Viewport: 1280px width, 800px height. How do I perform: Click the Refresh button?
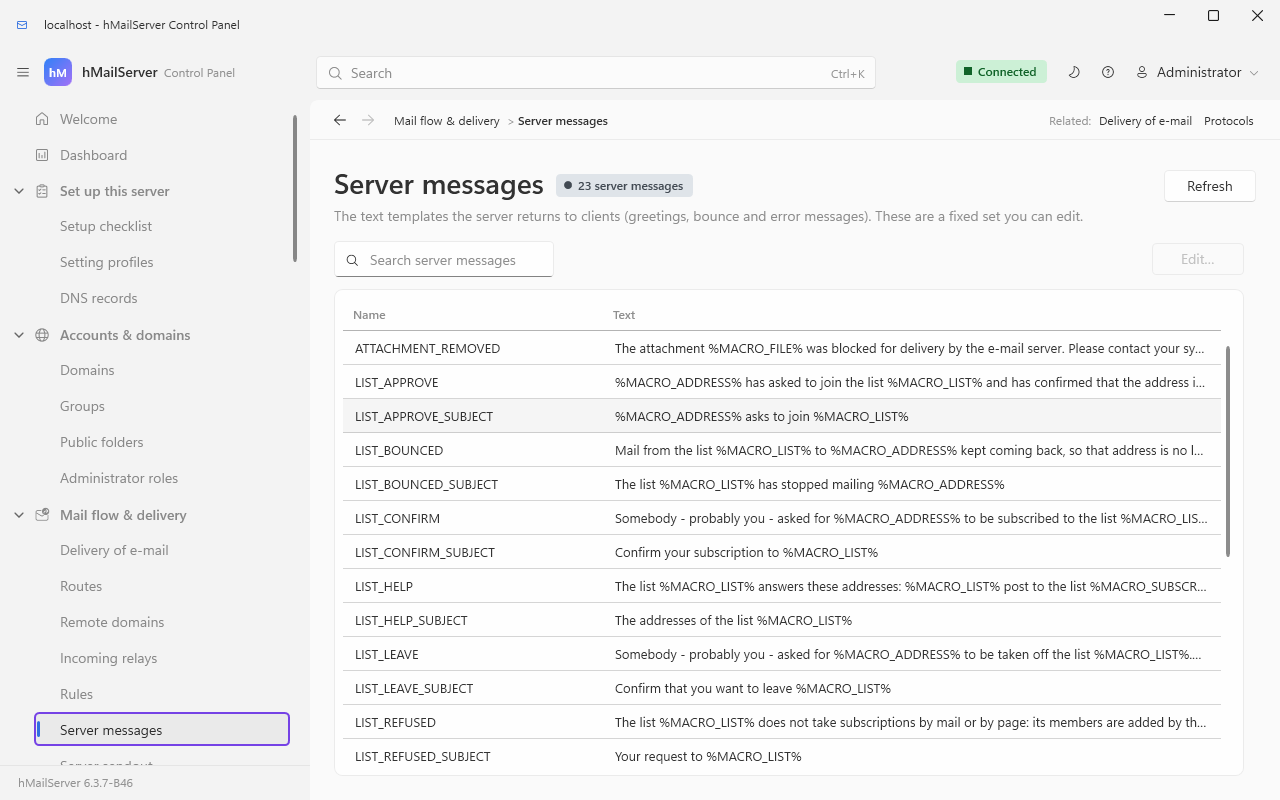click(x=1210, y=186)
